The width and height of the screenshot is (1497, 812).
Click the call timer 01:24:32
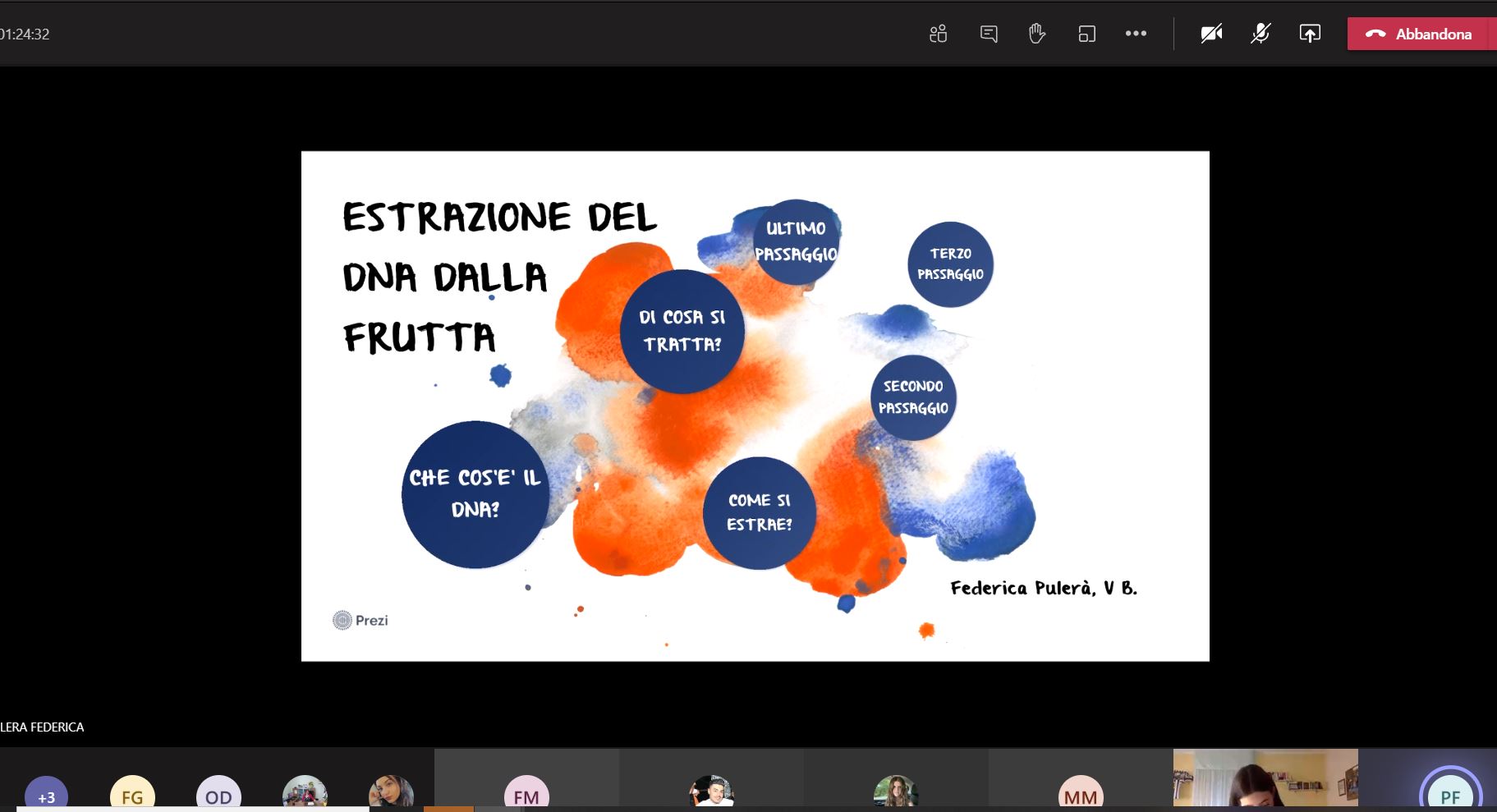(25, 34)
